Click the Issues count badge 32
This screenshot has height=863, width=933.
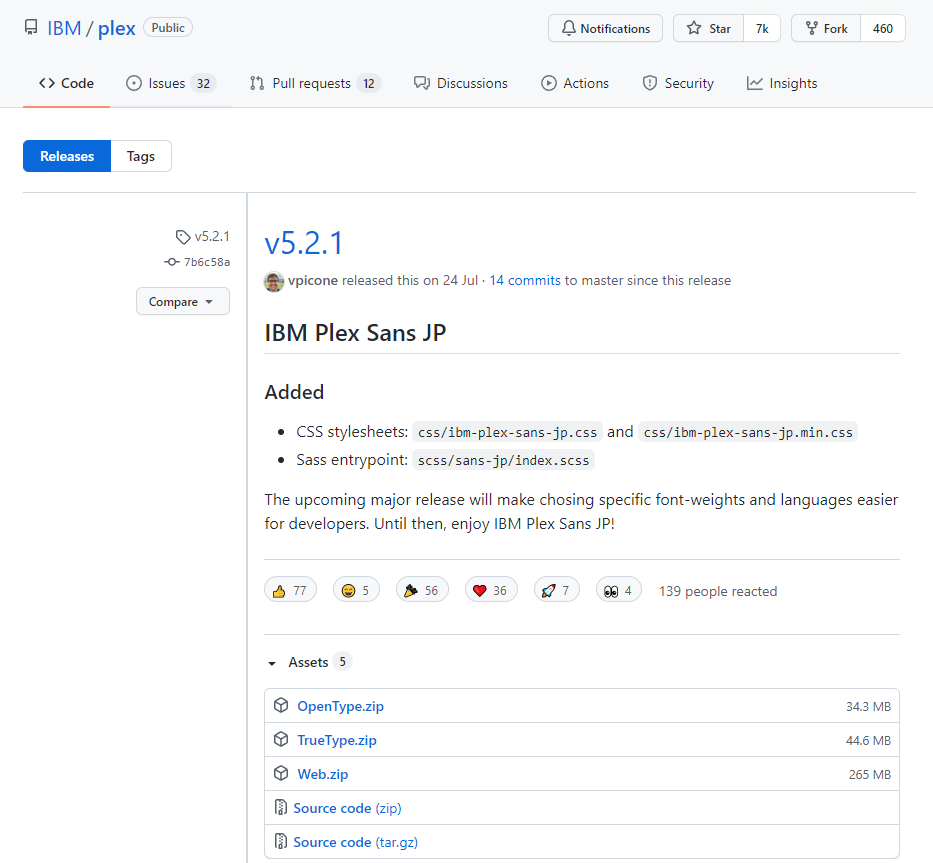(203, 83)
